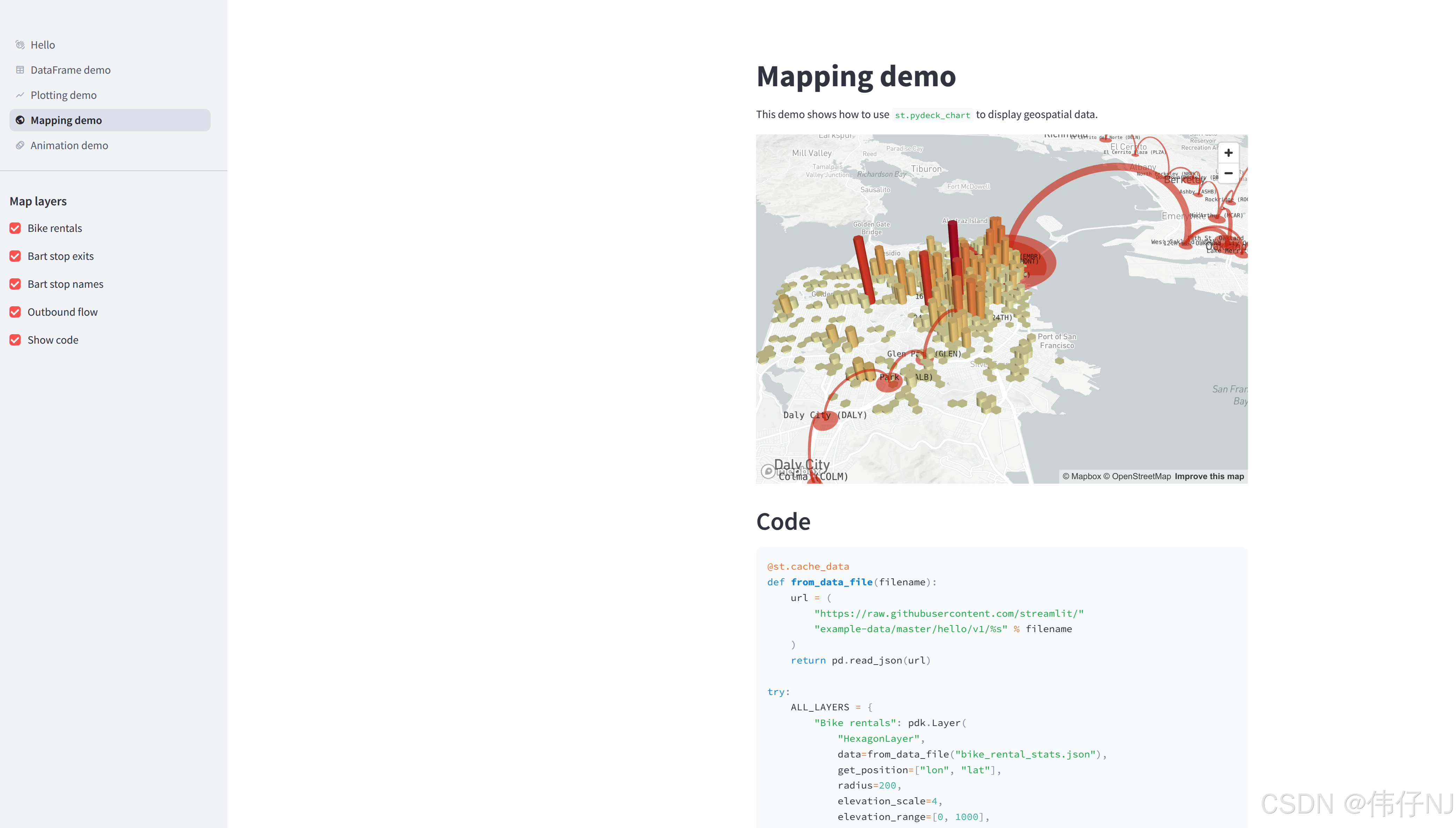Open the Hello page
The height and width of the screenshot is (828, 1456).
(x=43, y=44)
